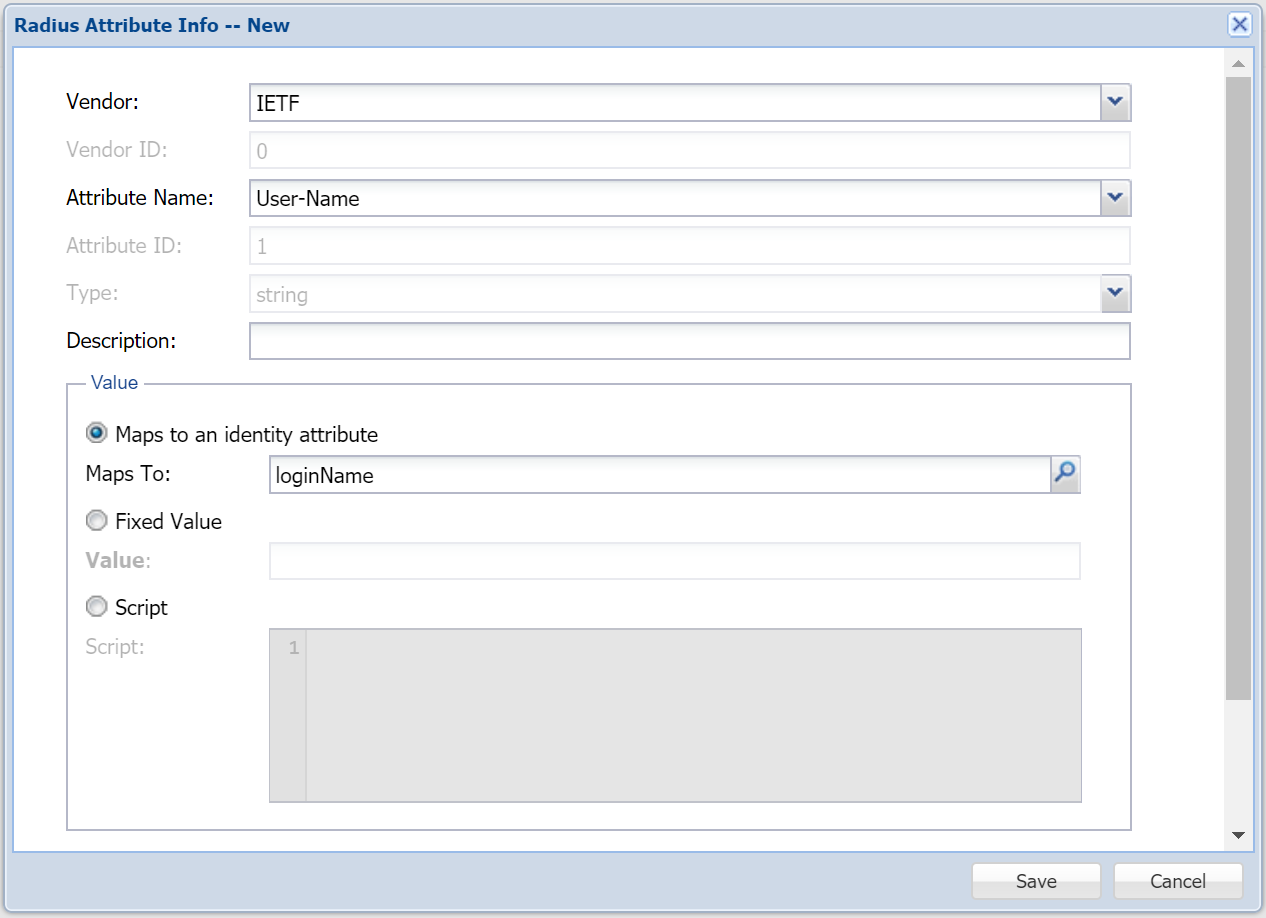Click the scrollbar down arrow

(x=1238, y=835)
